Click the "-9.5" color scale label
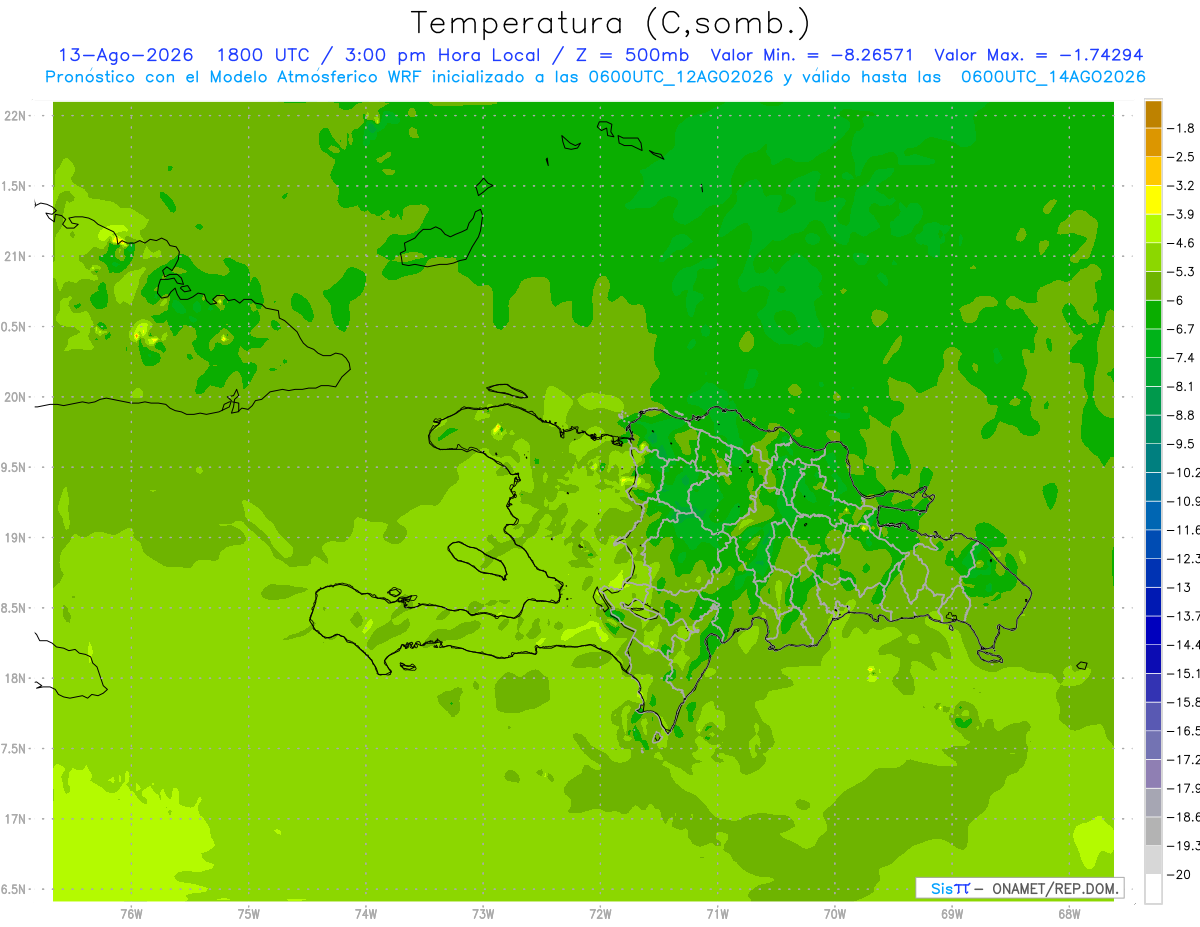The width and height of the screenshot is (1200, 927). 1182,443
